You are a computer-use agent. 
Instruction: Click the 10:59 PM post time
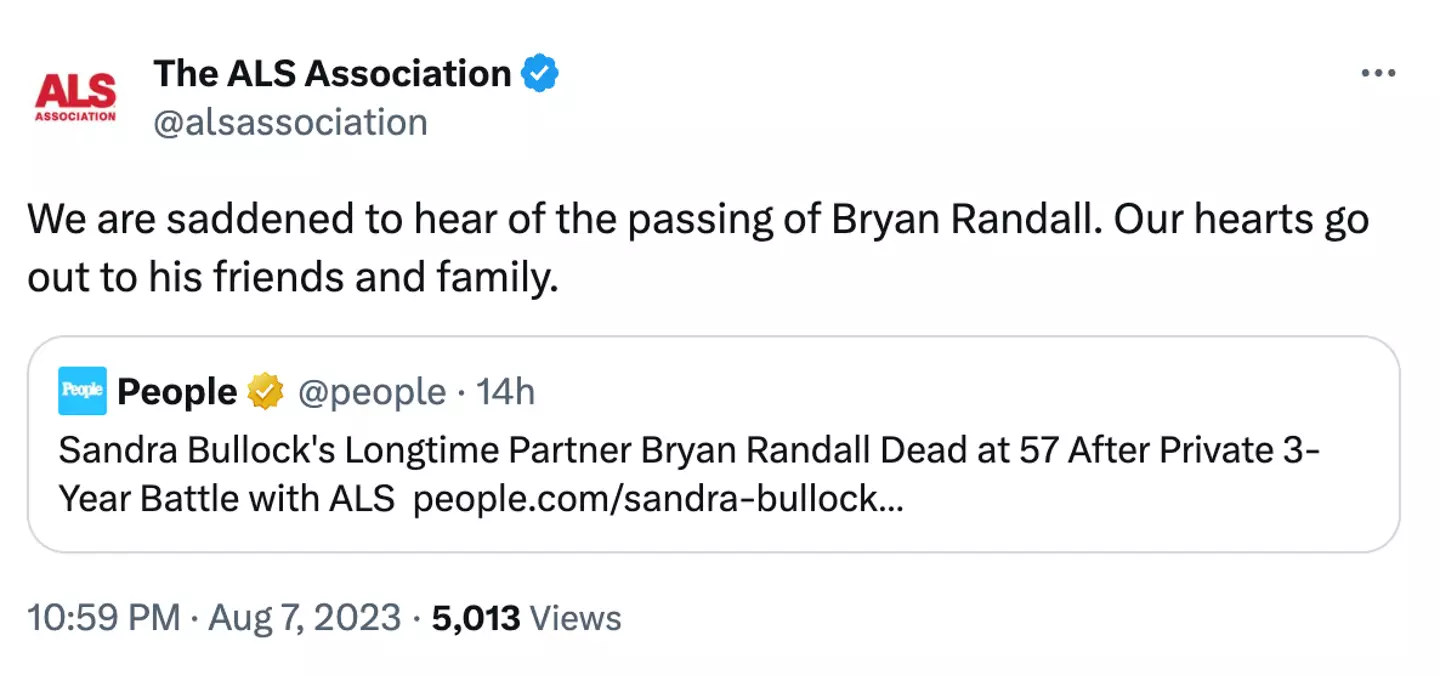tap(103, 618)
